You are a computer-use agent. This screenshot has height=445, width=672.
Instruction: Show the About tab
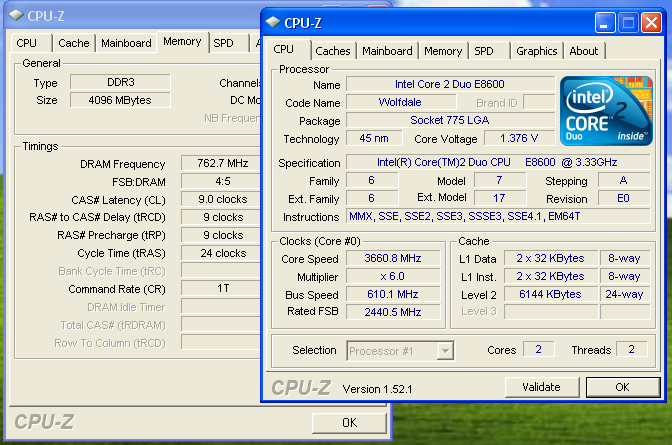pos(583,51)
